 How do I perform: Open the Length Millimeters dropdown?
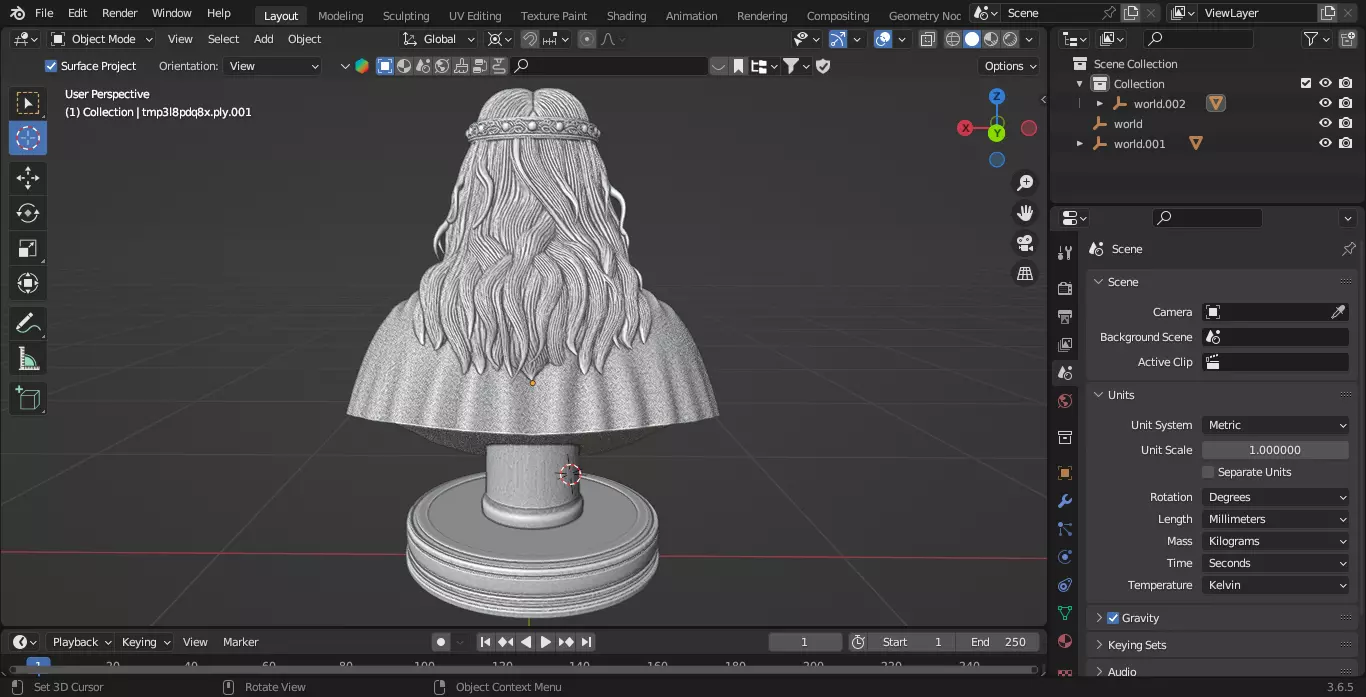(1275, 519)
